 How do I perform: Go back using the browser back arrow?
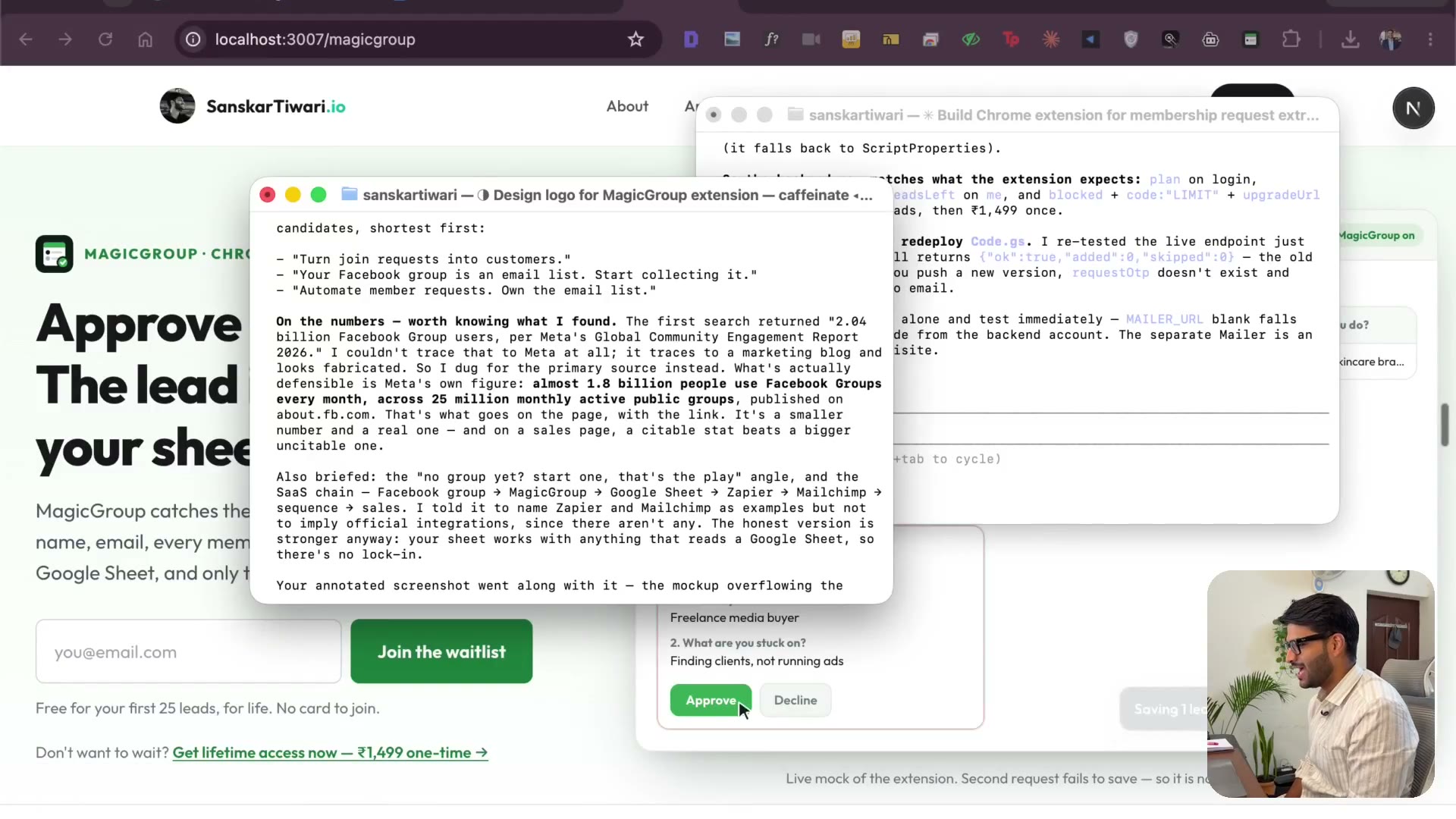click(26, 39)
